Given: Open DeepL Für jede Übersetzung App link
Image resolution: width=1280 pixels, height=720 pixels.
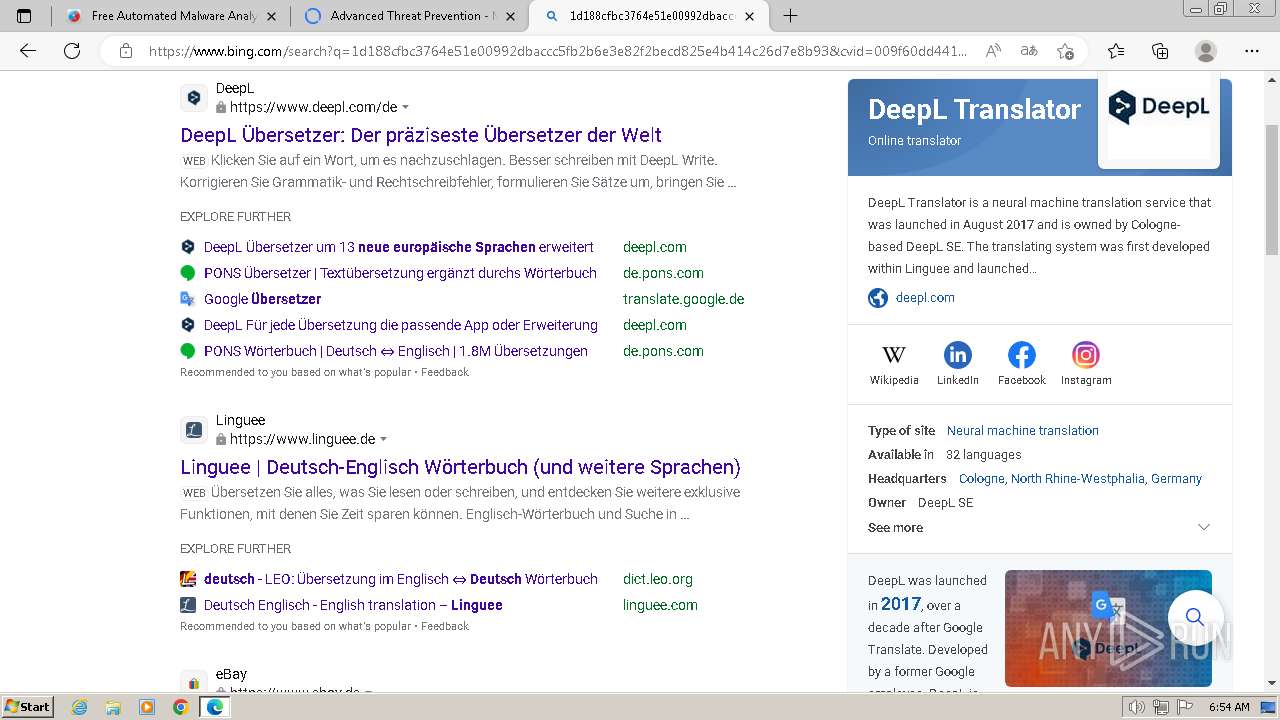Looking at the screenshot, I should click(x=401, y=325).
